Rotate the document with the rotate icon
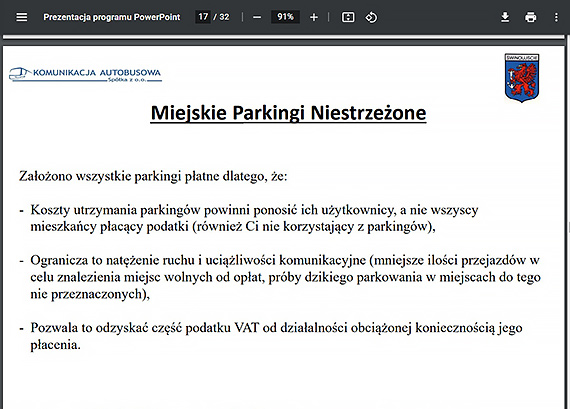 click(371, 17)
